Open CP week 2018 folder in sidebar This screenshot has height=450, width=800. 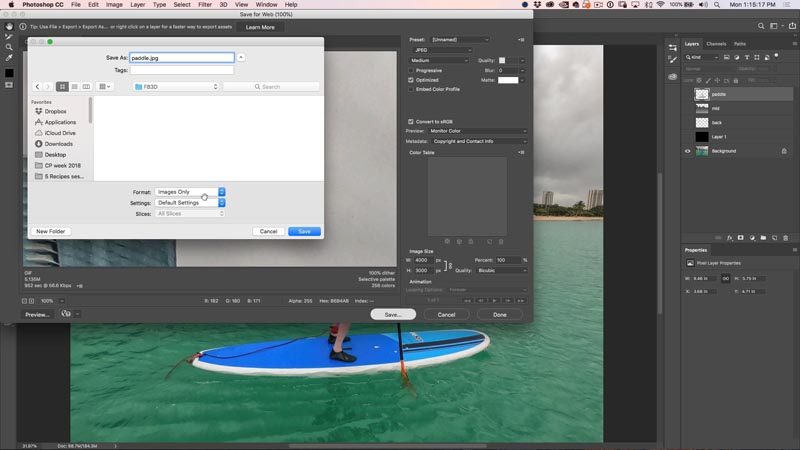click(x=58, y=166)
